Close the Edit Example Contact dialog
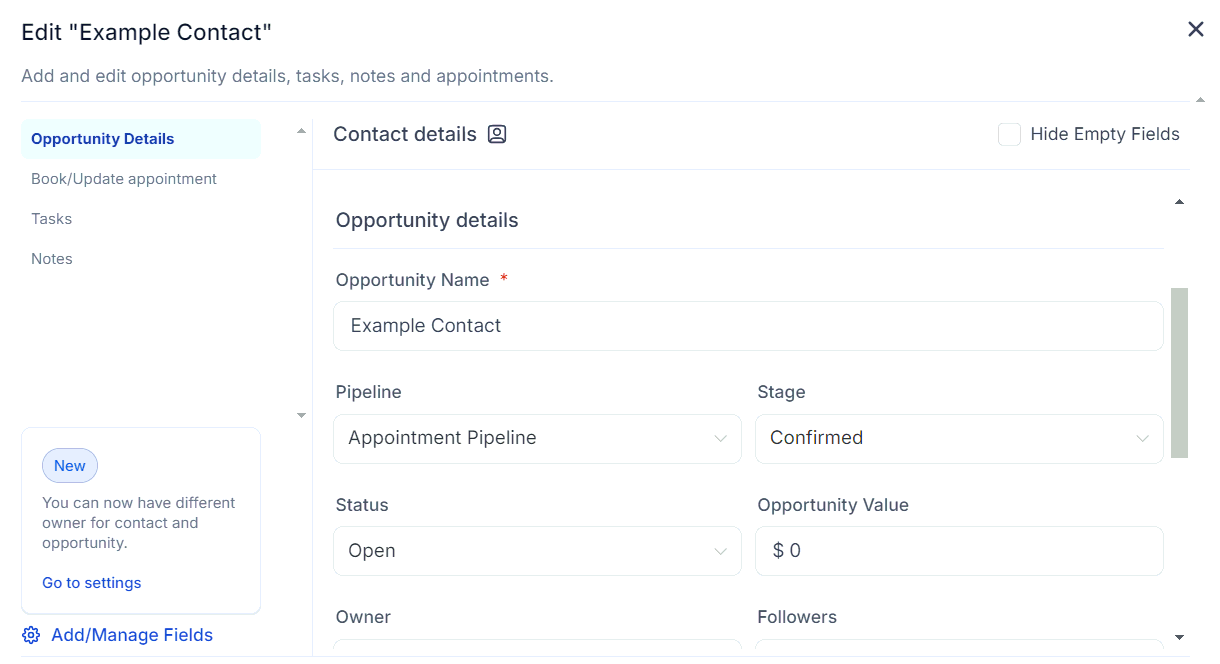The height and width of the screenshot is (664, 1220). (1195, 29)
